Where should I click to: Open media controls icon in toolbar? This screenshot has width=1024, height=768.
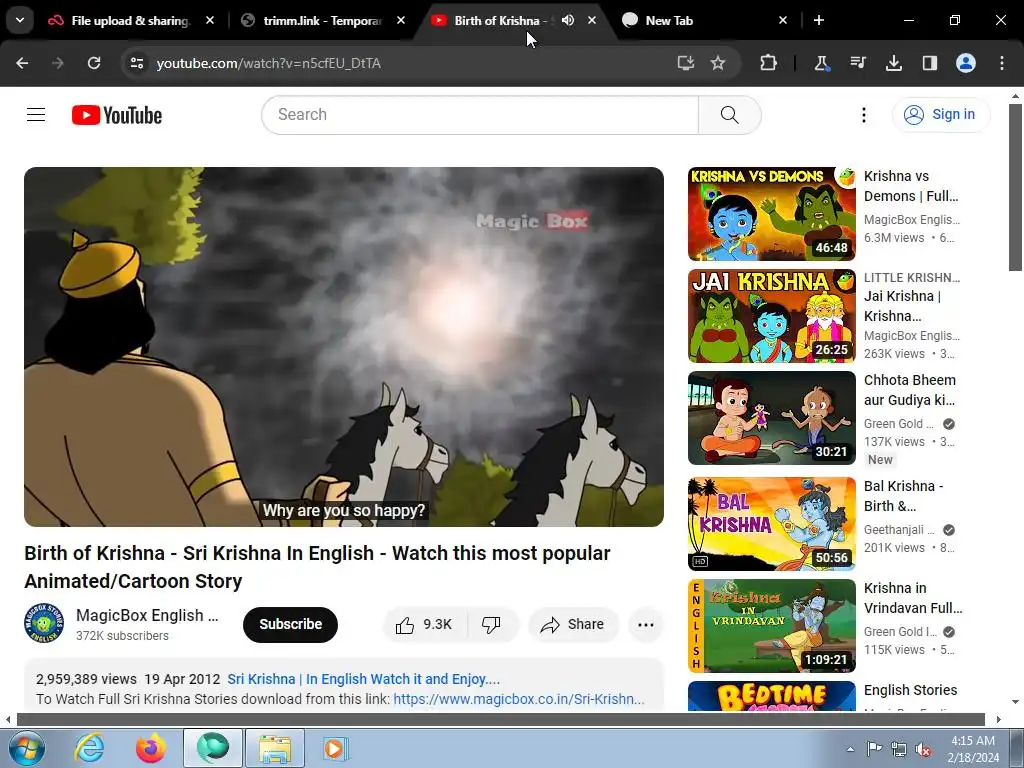pos(857,63)
